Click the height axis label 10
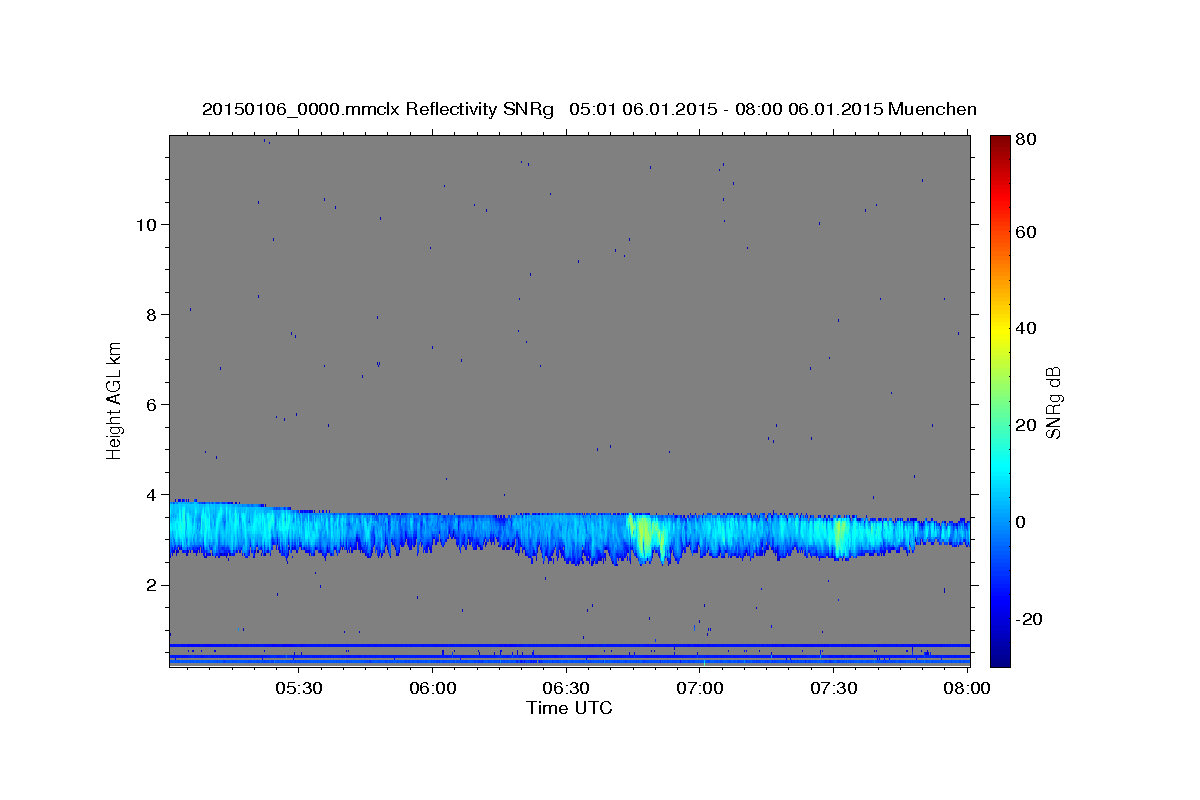Viewport: 1200px width, 800px height. pos(146,224)
